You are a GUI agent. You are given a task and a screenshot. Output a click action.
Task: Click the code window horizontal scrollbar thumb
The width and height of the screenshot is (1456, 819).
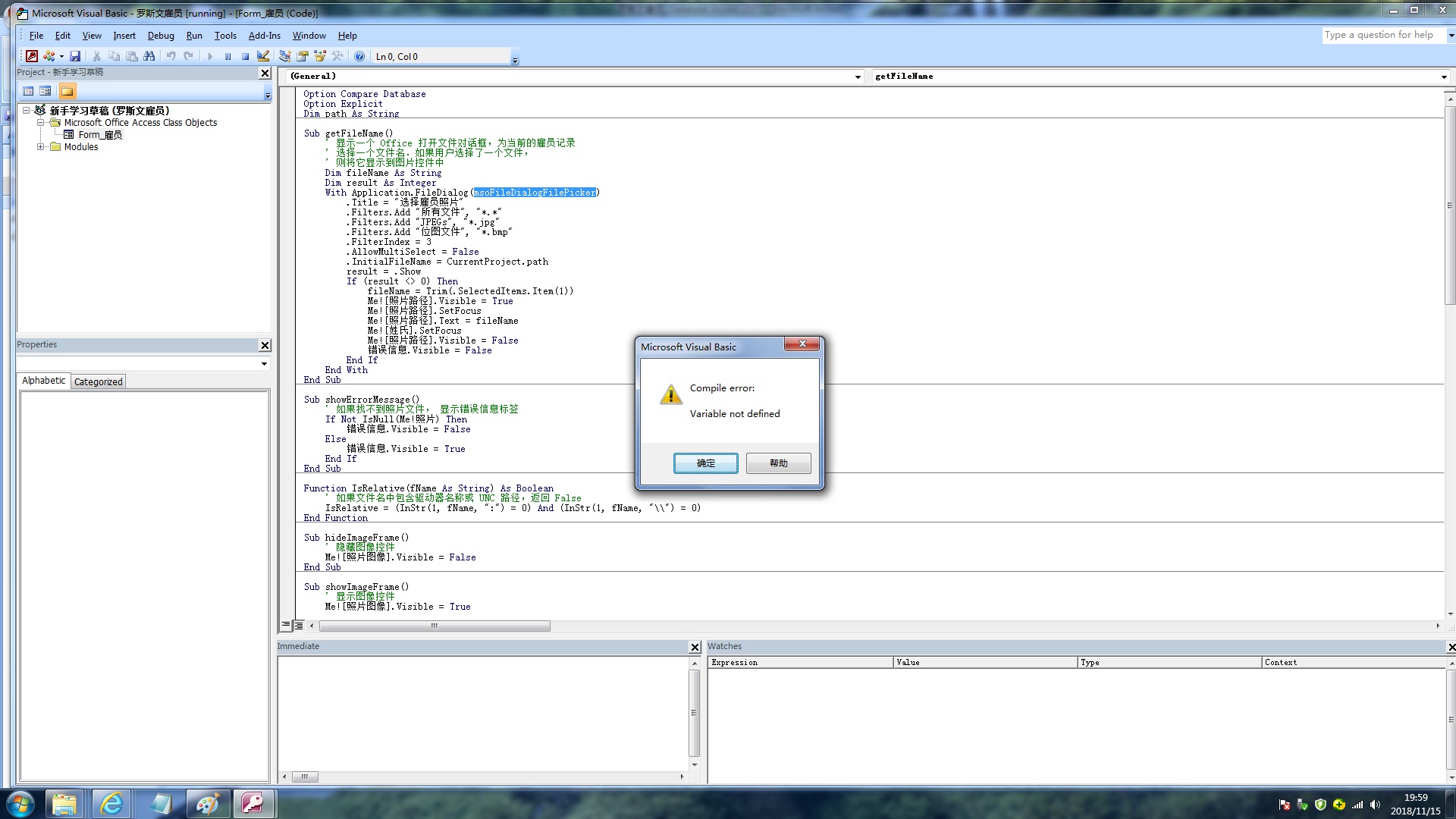(x=435, y=626)
